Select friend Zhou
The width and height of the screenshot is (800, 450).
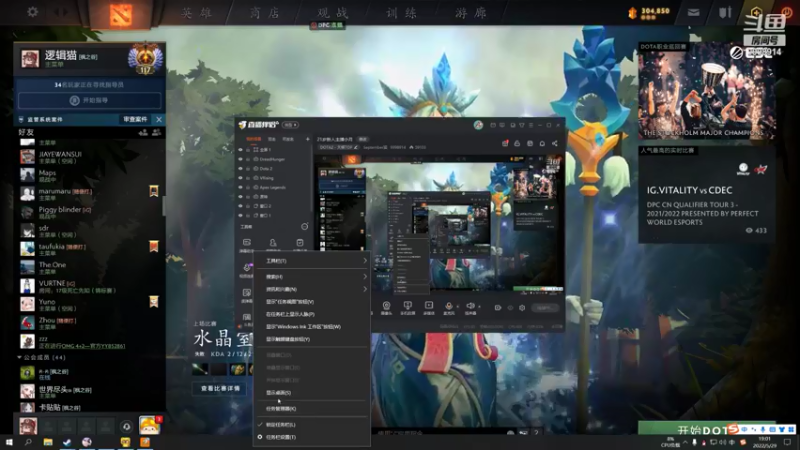coord(87,323)
